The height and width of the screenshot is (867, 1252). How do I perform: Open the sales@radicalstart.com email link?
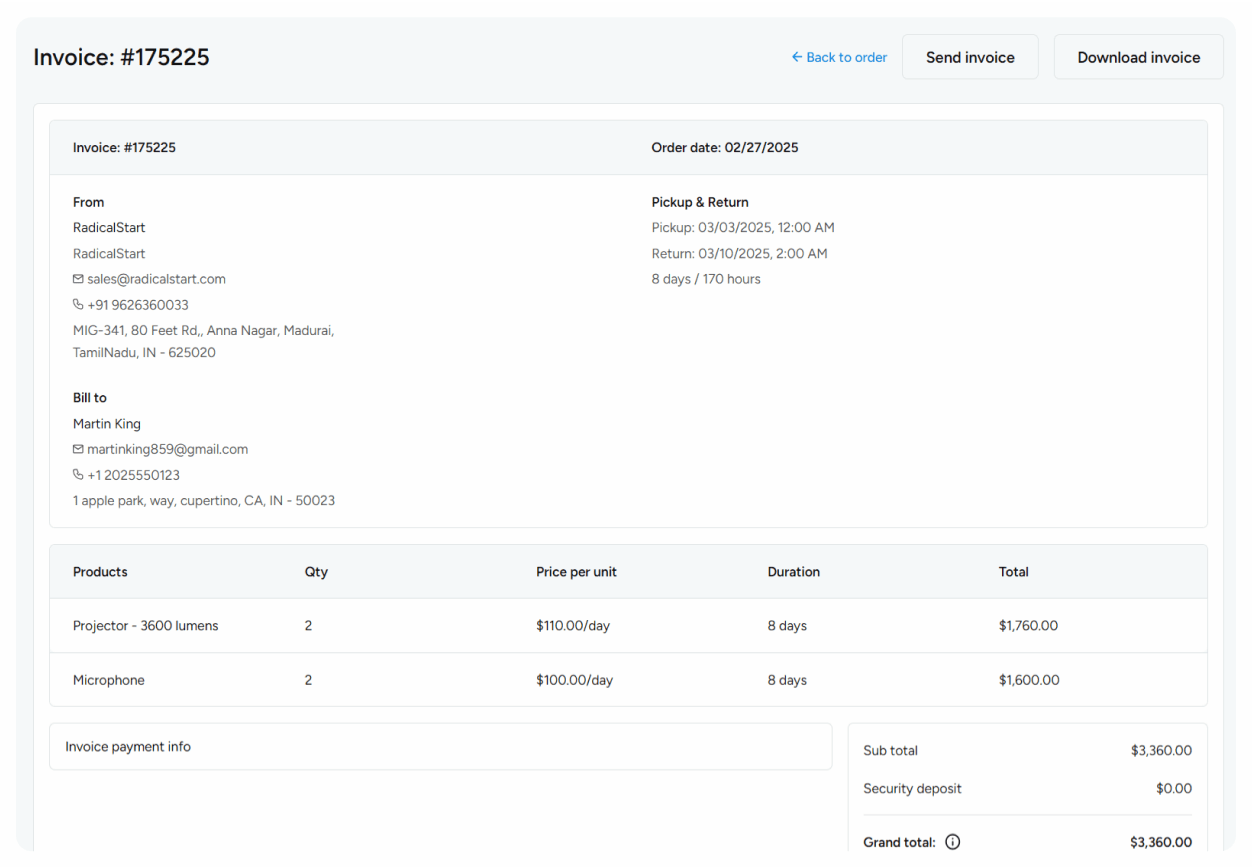tap(156, 279)
